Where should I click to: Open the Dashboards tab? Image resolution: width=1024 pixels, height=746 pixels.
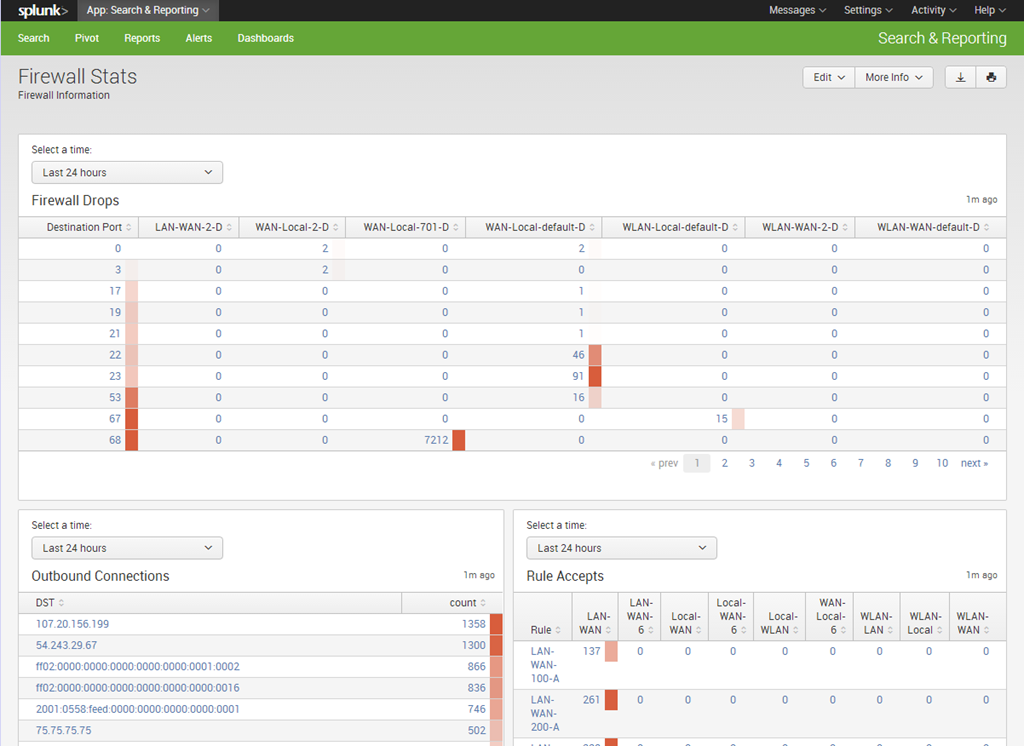[265, 38]
